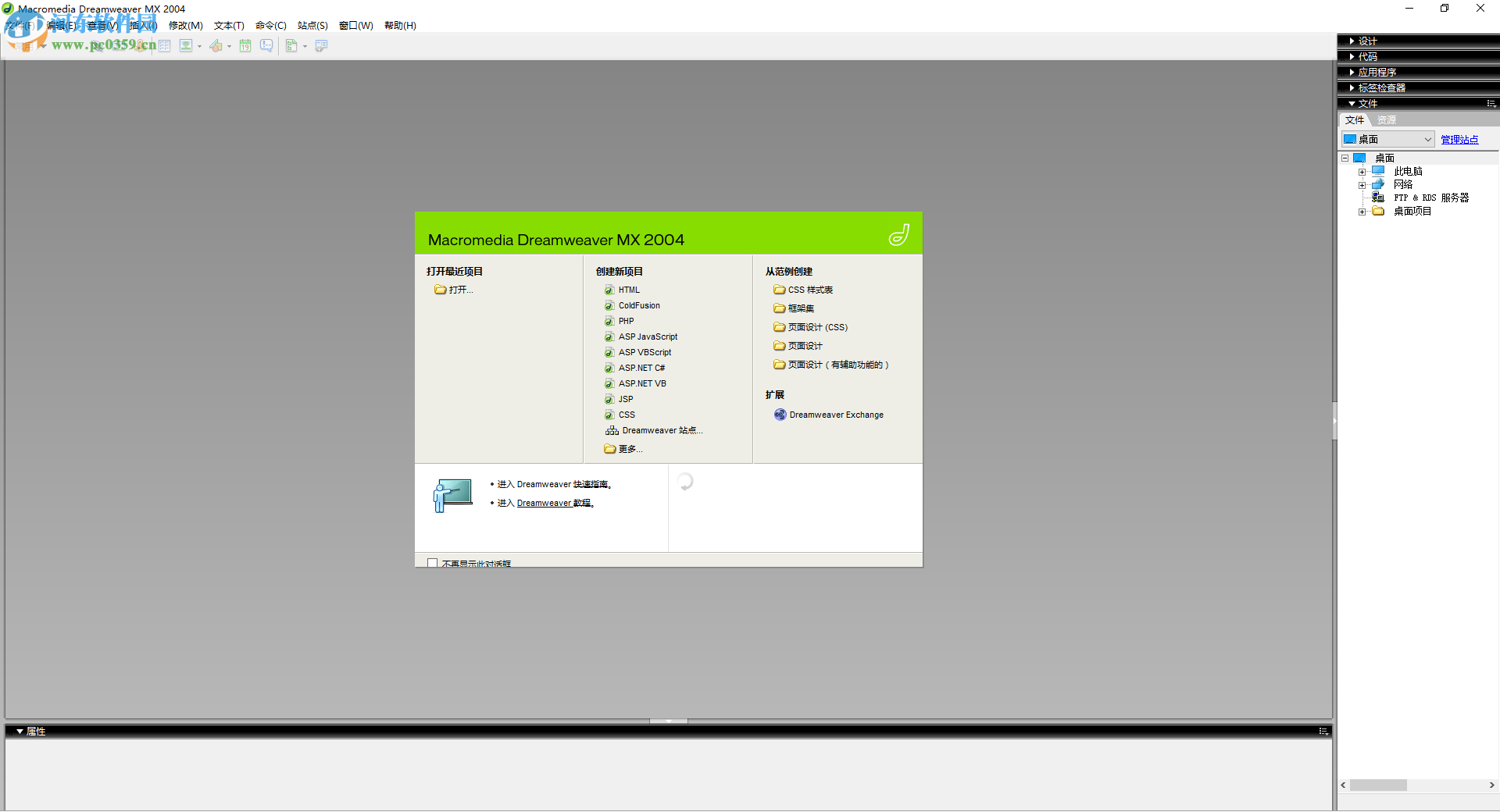Insert an image with the toolbar icon
The height and width of the screenshot is (812, 1500).
[186, 45]
